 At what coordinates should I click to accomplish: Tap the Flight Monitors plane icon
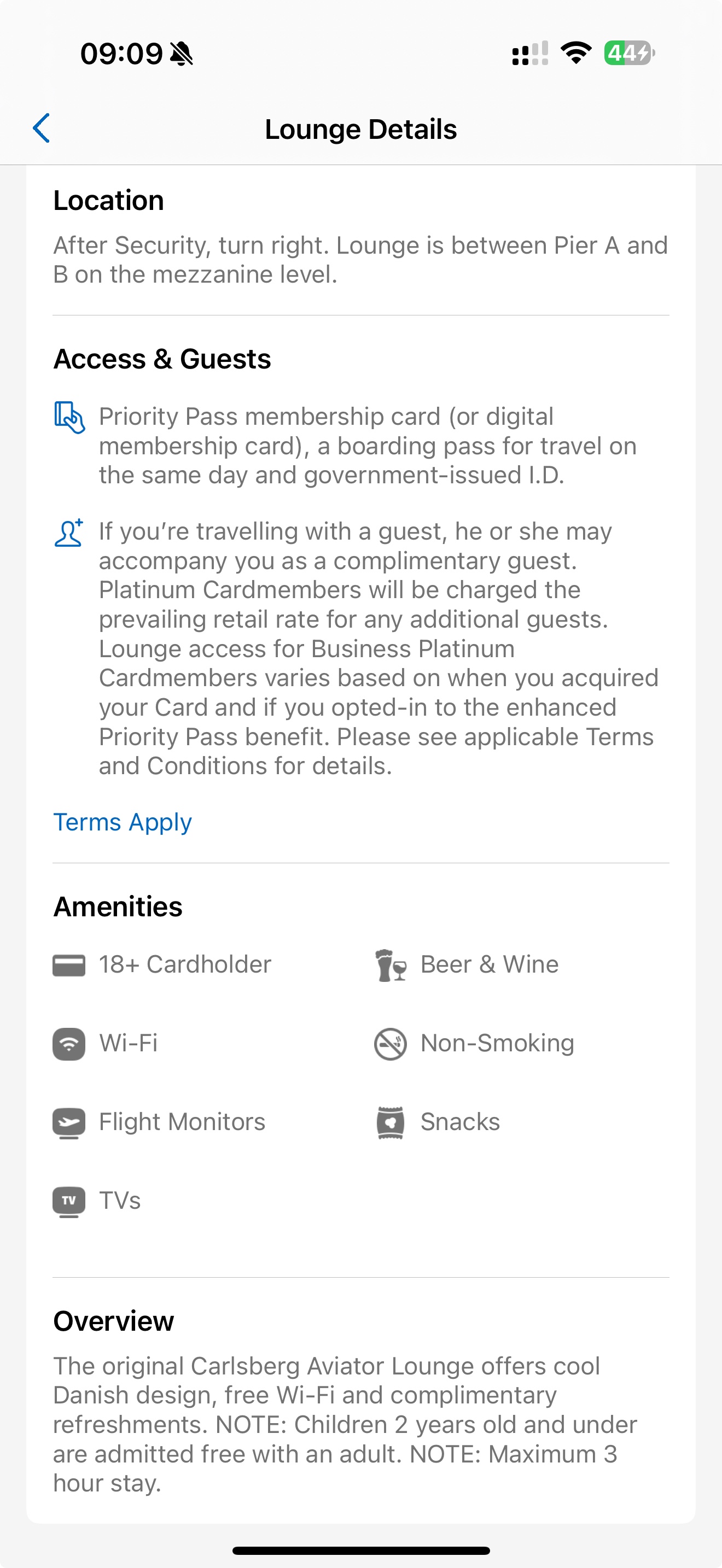[x=69, y=1122]
